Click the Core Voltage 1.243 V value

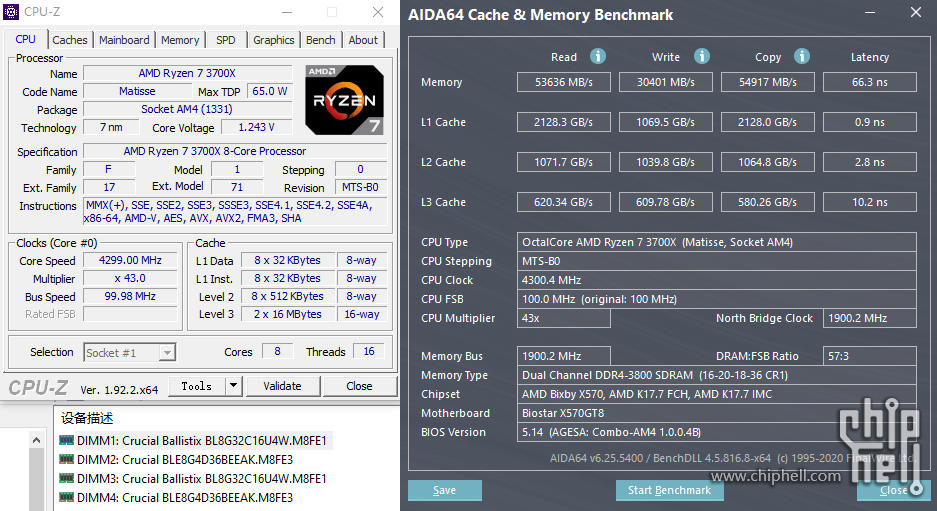point(256,127)
